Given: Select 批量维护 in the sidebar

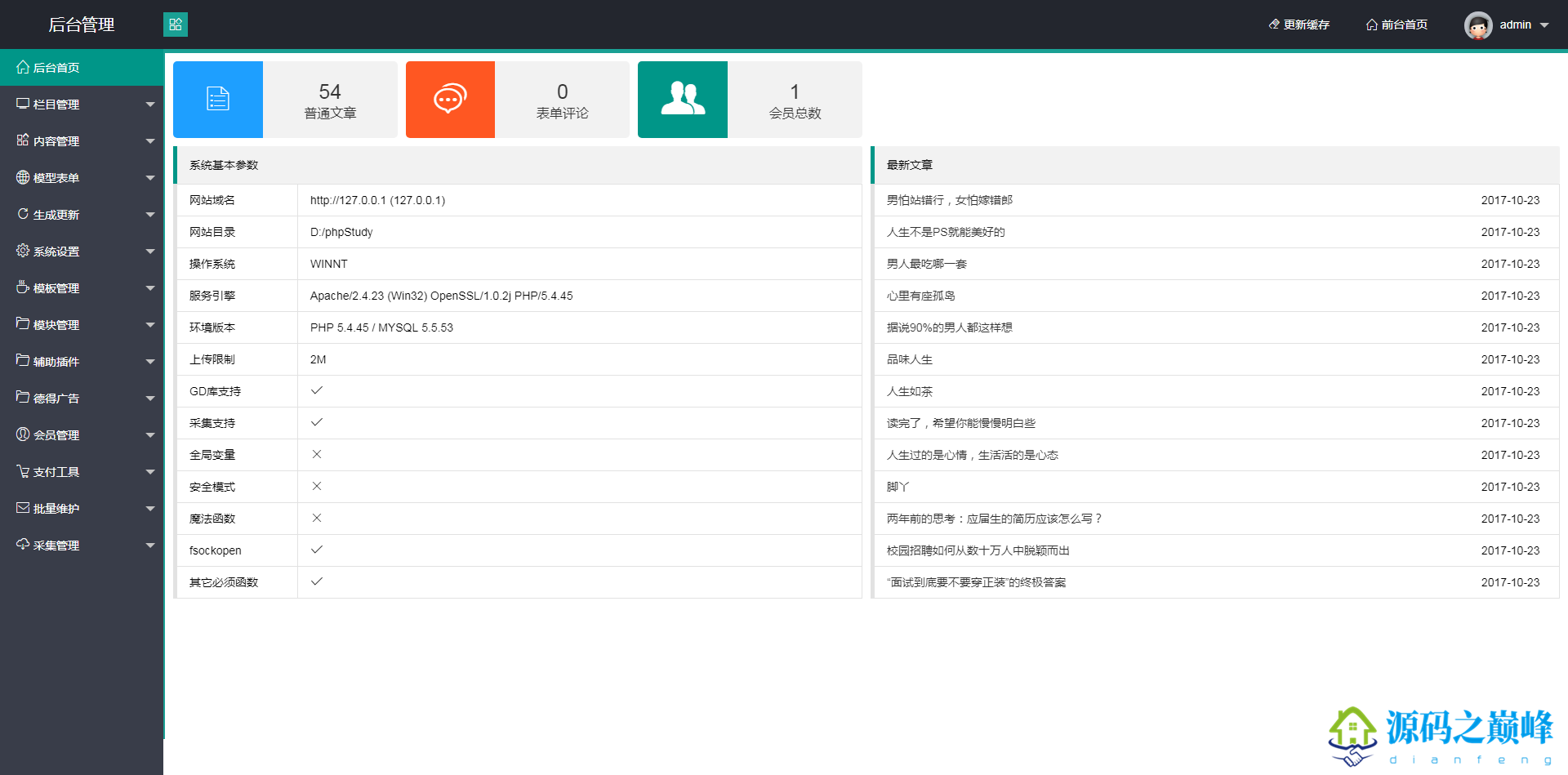Looking at the screenshot, I should click(x=82, y=509).
